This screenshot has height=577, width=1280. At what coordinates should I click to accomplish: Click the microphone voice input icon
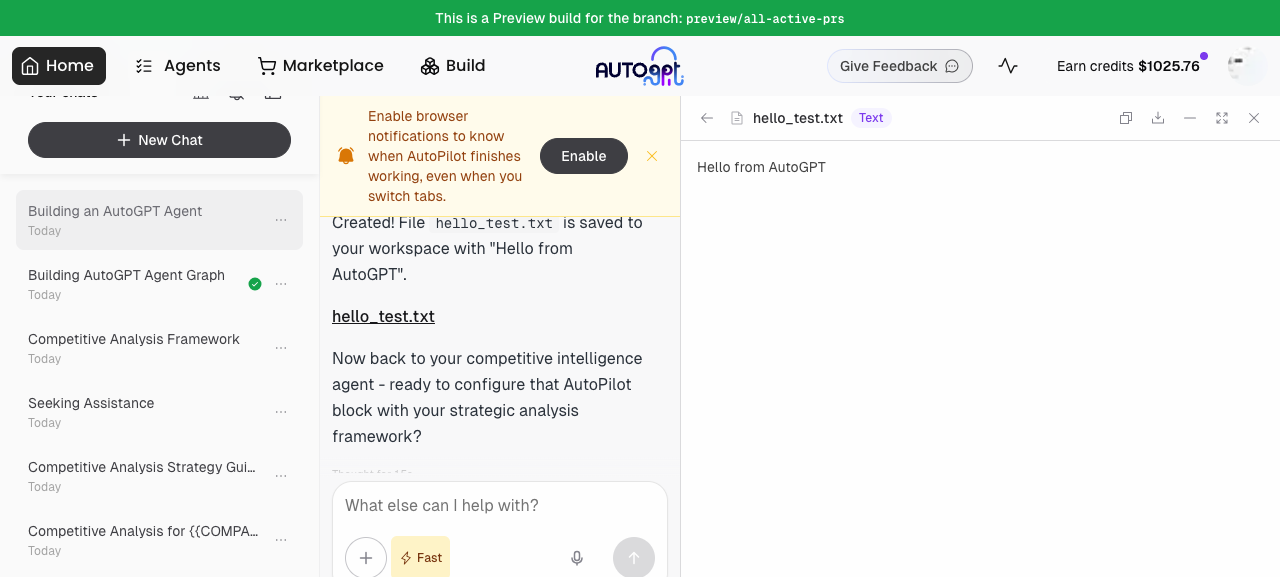(x=577, y=558)
